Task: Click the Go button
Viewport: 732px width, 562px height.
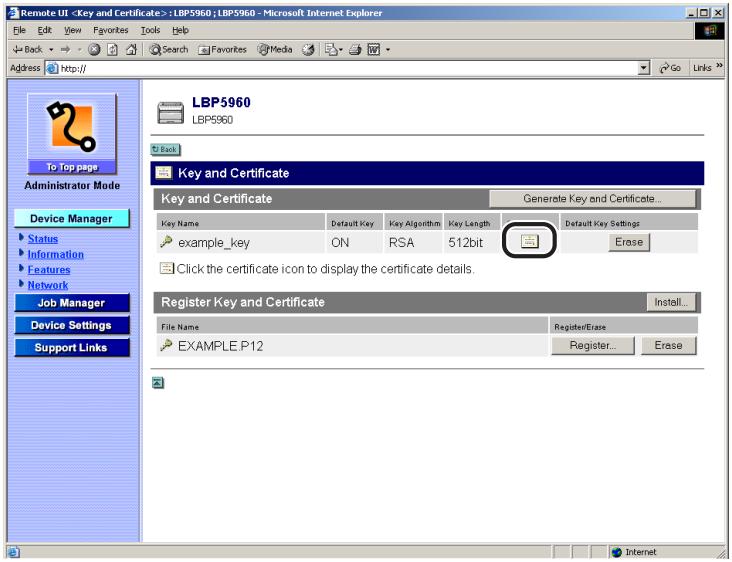Action: [670, 68]
